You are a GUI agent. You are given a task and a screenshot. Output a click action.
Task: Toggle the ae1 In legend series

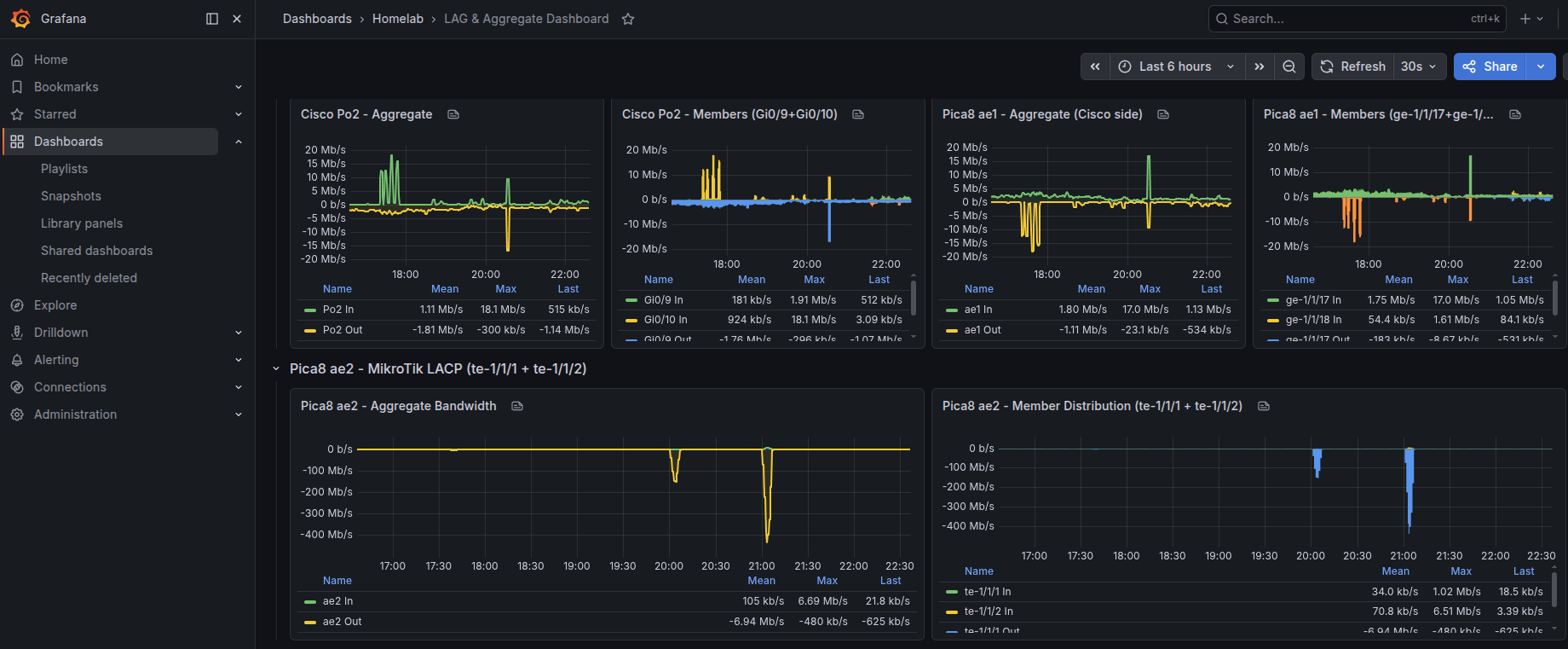click(x=978, y=310)
